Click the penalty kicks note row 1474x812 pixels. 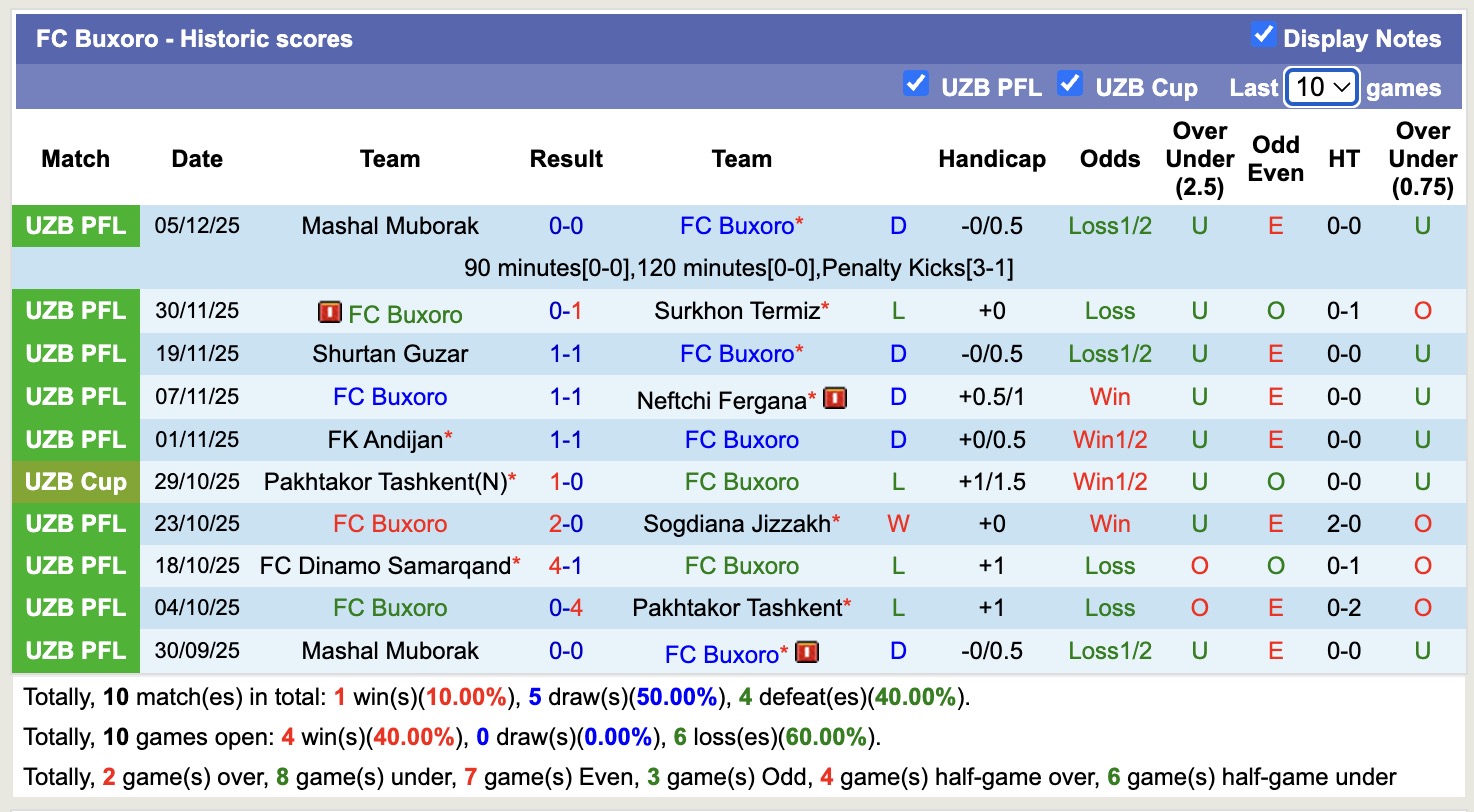tap(738, 268)
